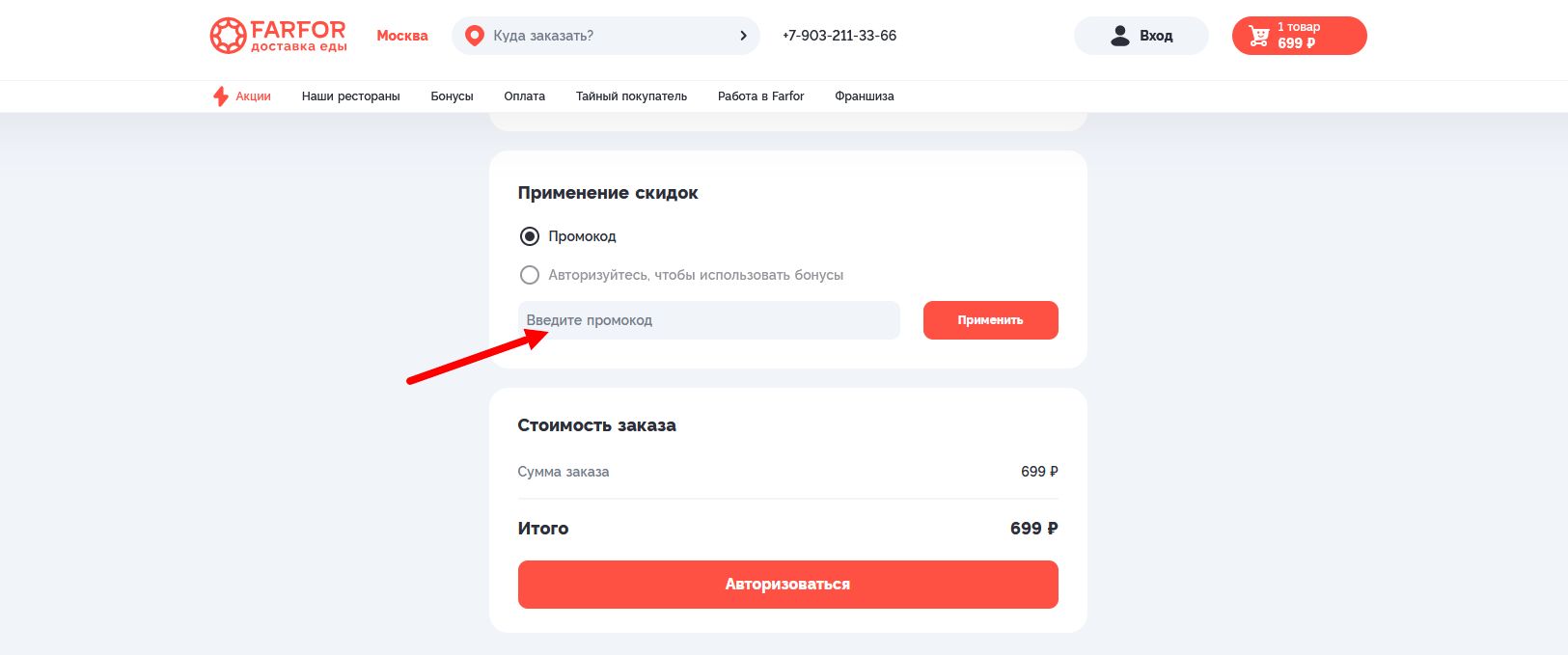Viewport: 1568px width, 655px height.
Task: Select the Промокод radio button
Action: (529, 235)
